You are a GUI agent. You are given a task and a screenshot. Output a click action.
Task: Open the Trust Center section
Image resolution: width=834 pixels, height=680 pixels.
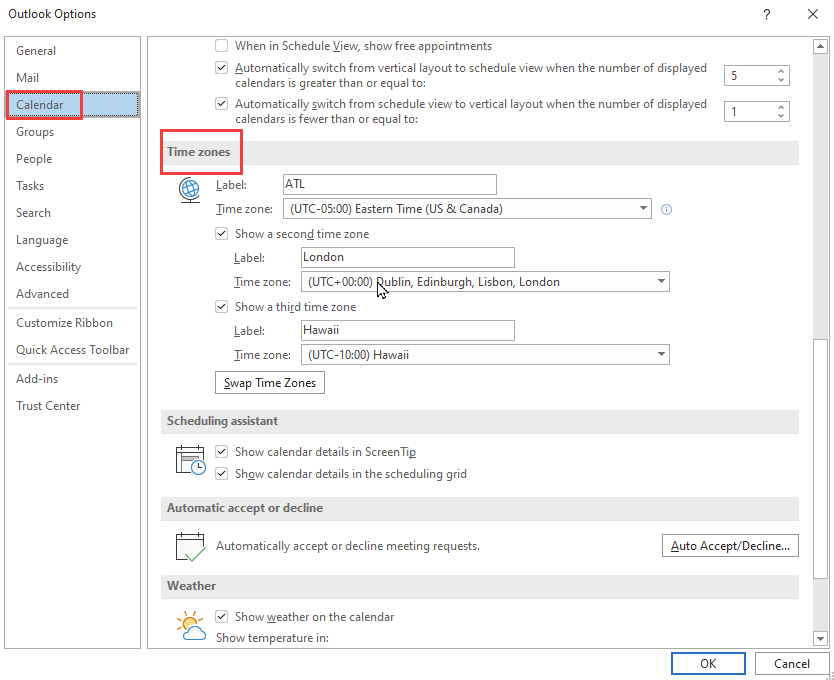pos(47,405)
